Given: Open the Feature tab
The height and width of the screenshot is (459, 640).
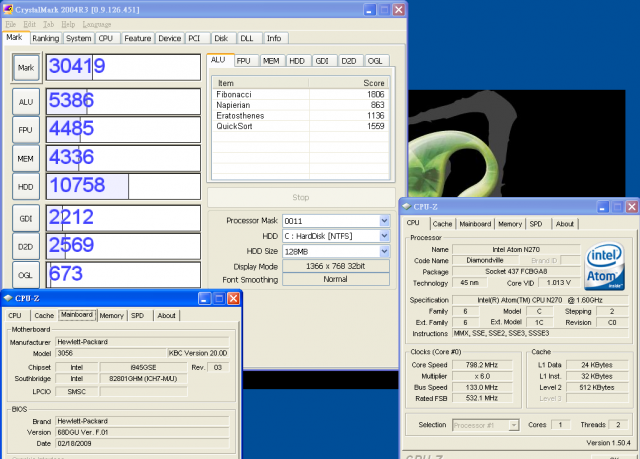Looking at the screenshot, I should tap(138, 38).
